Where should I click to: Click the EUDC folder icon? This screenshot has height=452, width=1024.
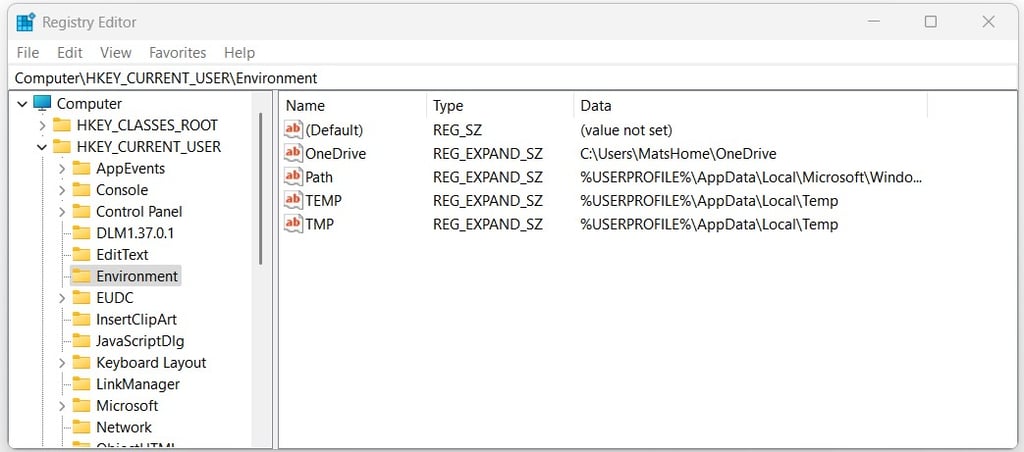point(81,298)
